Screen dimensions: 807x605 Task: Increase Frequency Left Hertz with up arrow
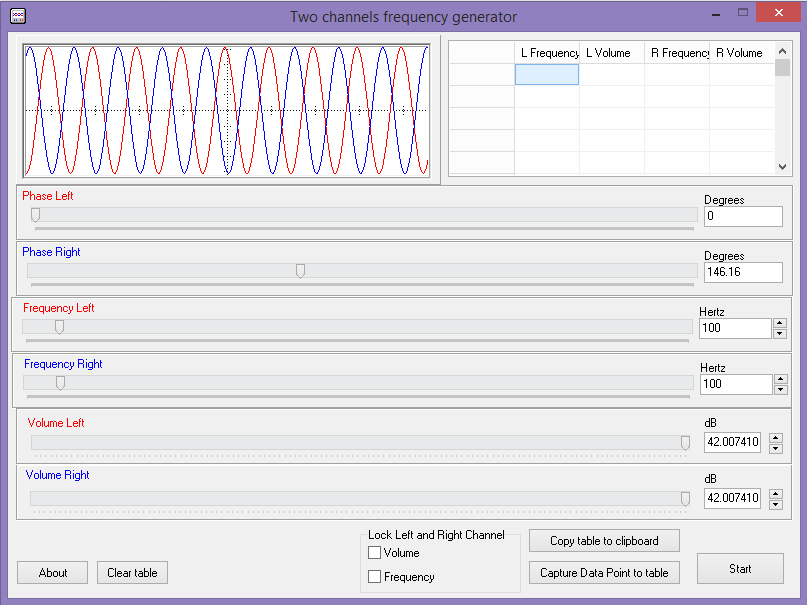point(780,323)
